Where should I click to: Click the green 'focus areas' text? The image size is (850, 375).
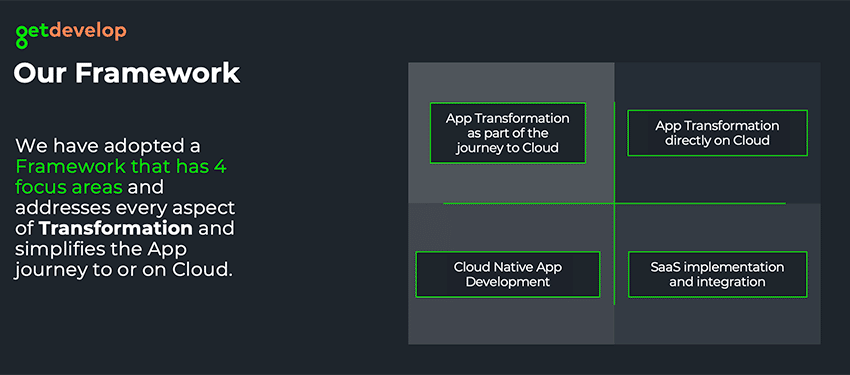69,187
